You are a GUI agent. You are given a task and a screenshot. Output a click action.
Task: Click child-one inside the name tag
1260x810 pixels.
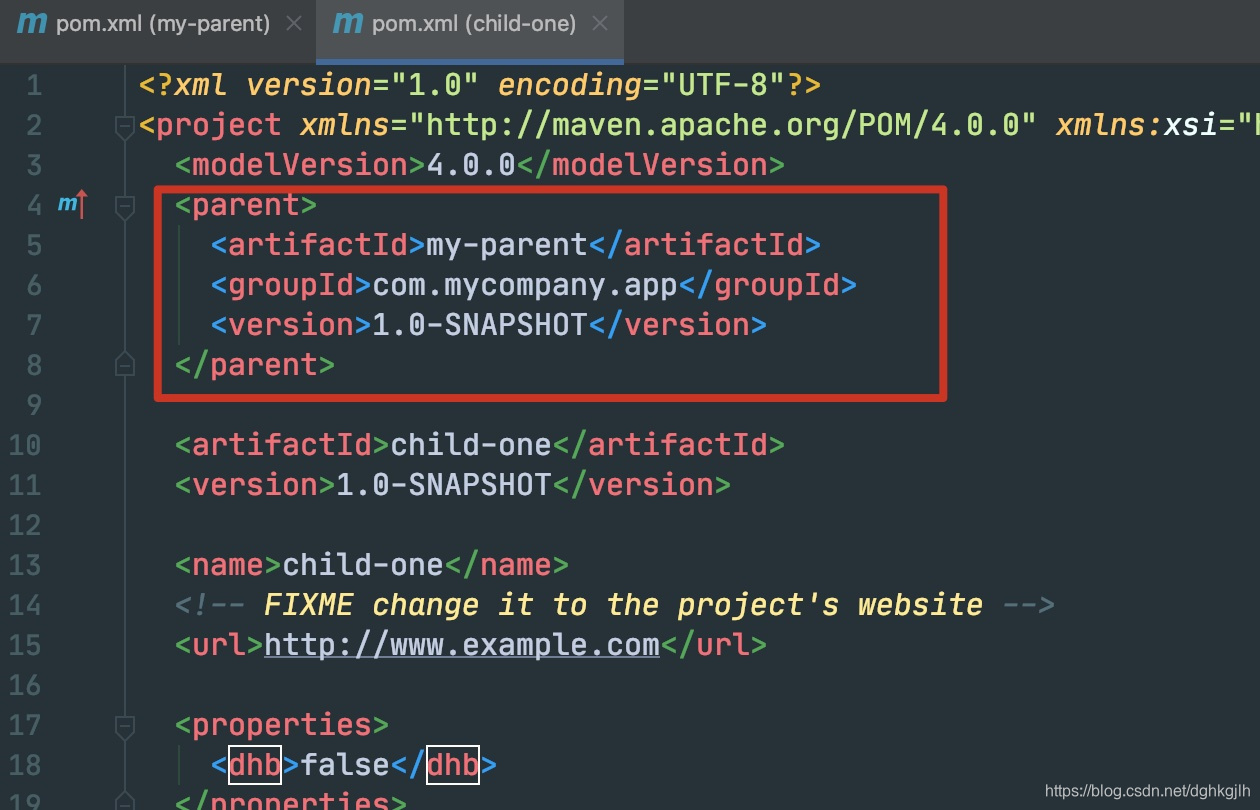click(363, 565)
